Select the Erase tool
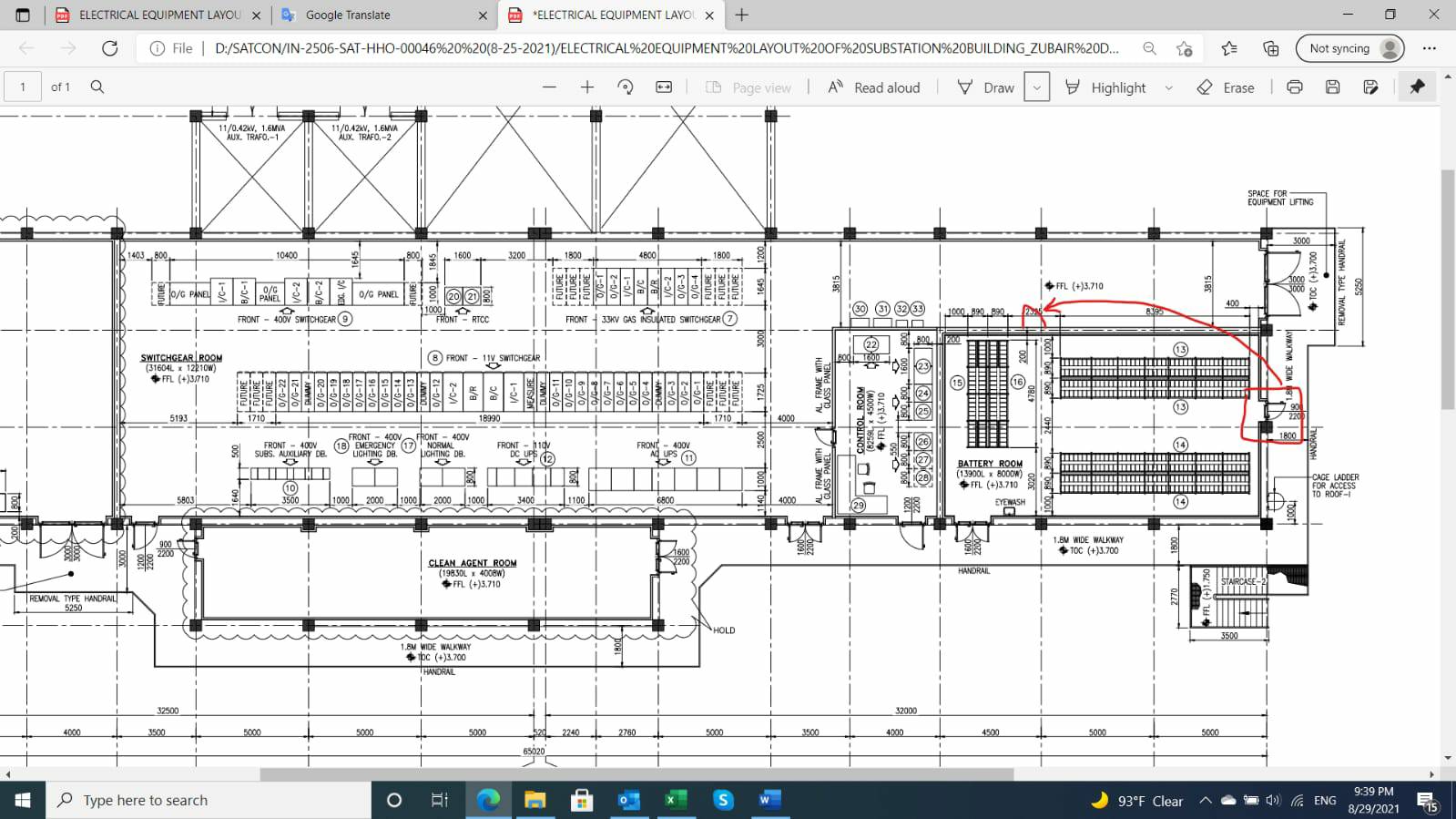This screenshot has width=1456, height=819. (1226, 87)
